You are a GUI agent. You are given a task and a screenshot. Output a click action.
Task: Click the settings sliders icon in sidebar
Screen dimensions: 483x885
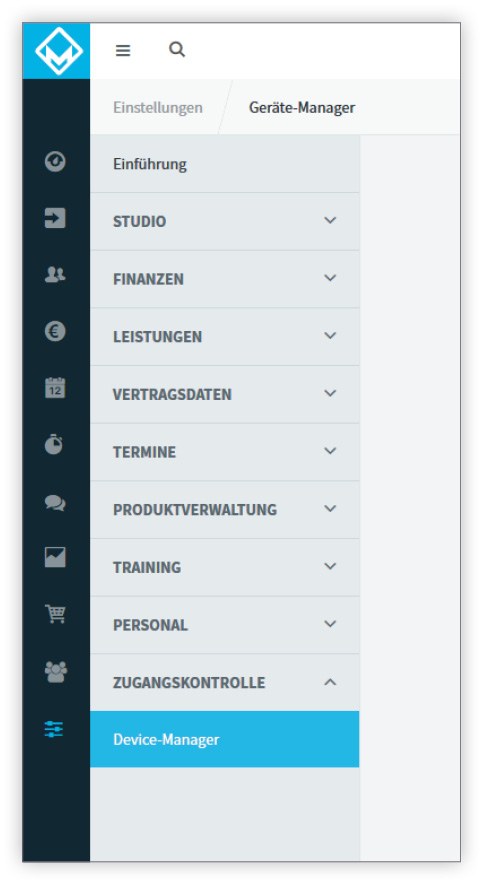click(x=54, y=729)
